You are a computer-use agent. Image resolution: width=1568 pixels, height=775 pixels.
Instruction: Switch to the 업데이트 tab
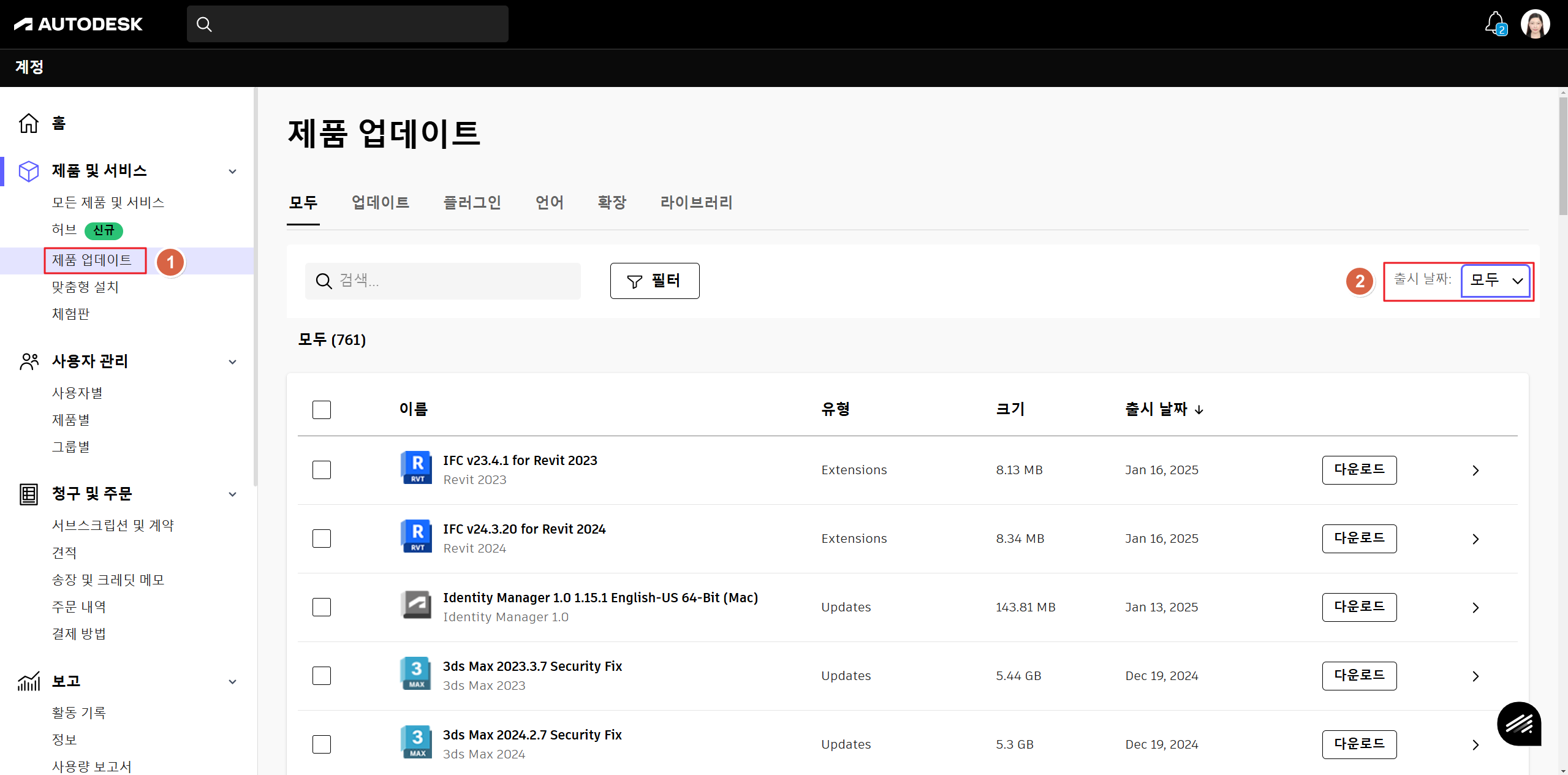pyautogui.click(x=381, y=203)
